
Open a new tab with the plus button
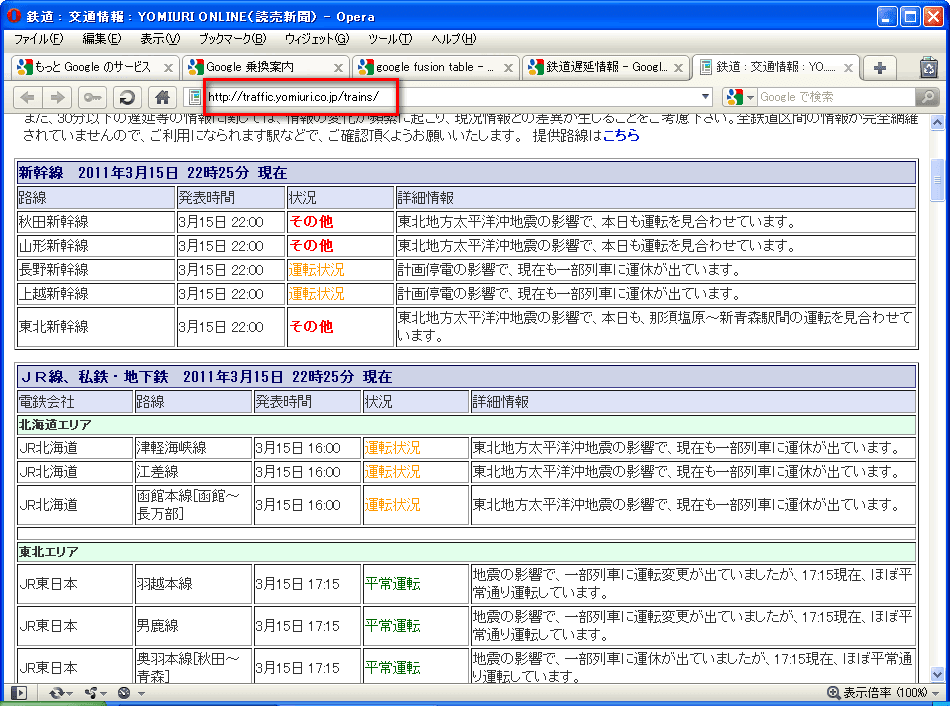(x=880, y=67)
